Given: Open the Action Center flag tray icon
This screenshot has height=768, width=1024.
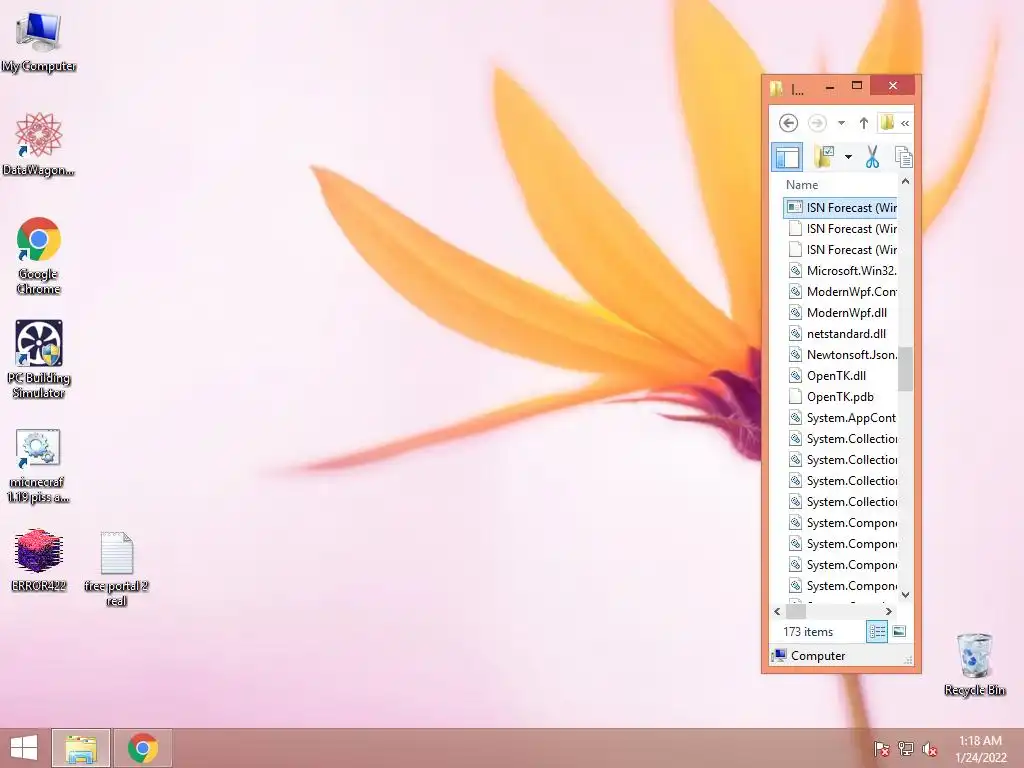Looking at the screenshot, I should pos(881,748).
